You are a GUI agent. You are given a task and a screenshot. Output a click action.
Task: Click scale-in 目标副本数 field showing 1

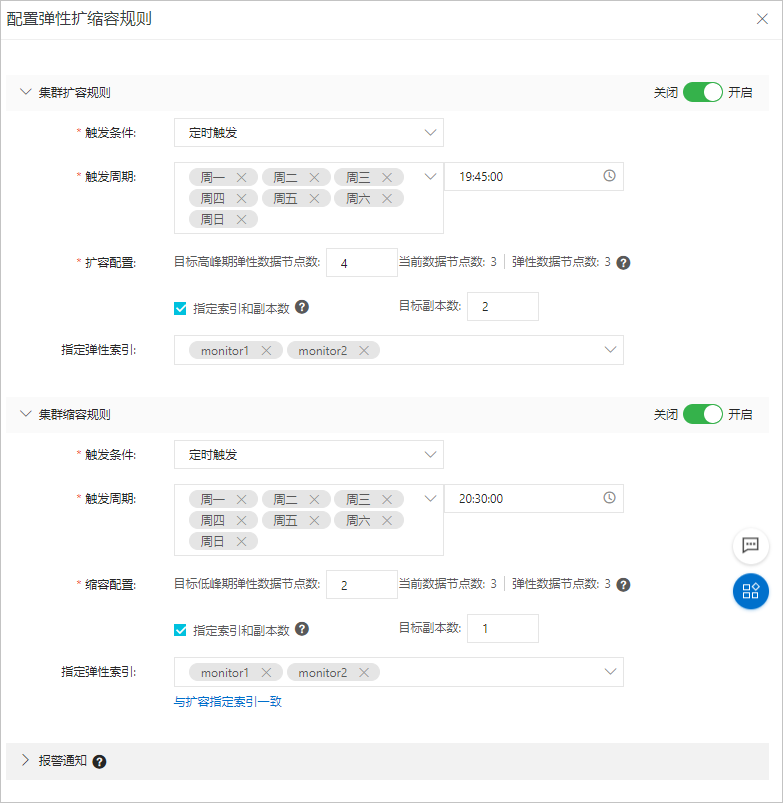pyautogui.click(x=503, y=628)
